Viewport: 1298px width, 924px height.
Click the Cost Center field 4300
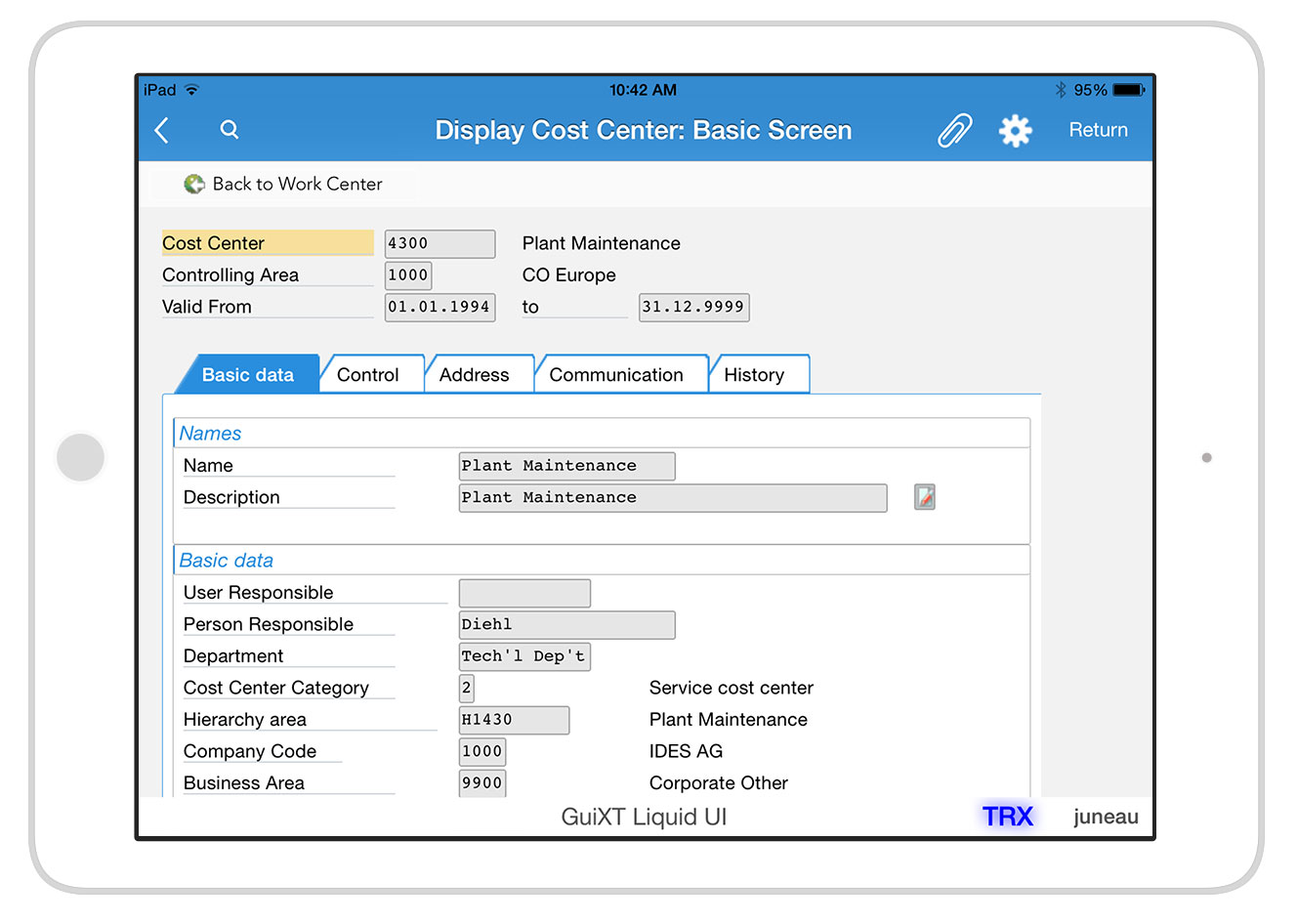(x=440, y=243)
